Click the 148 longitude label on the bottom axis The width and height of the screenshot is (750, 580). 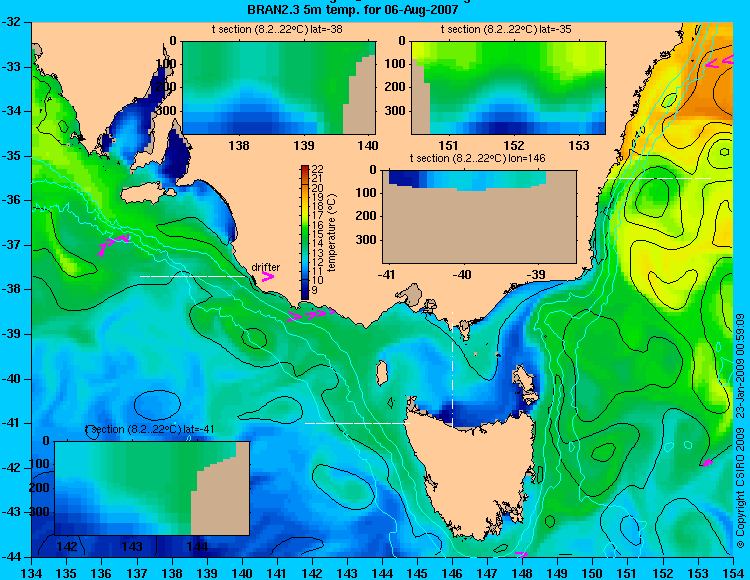[x=522, y=573]
